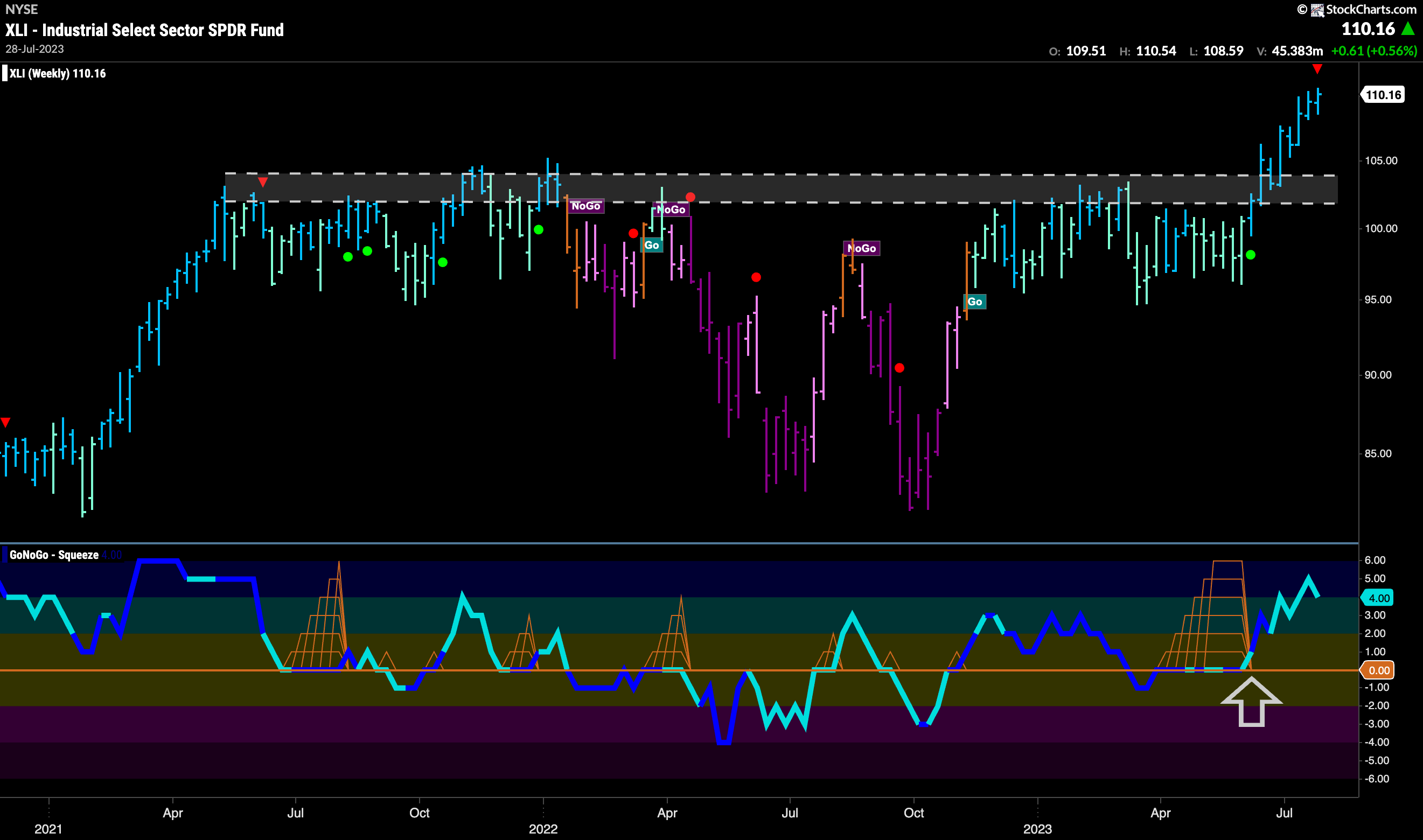Viewport: 1423px width, 840px height.
Task: Click the 2023 year label on time axis
Action: [x=1037, y=829]
